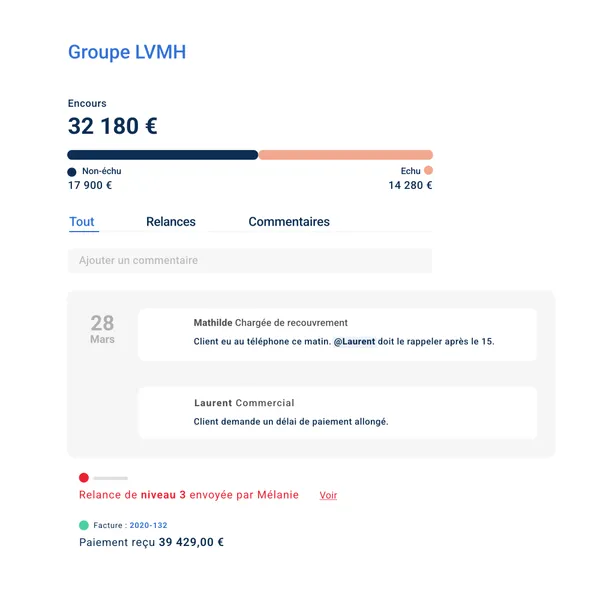Open the Relances tab
This screenshot has width=600, height=600.
pos(171,222)
